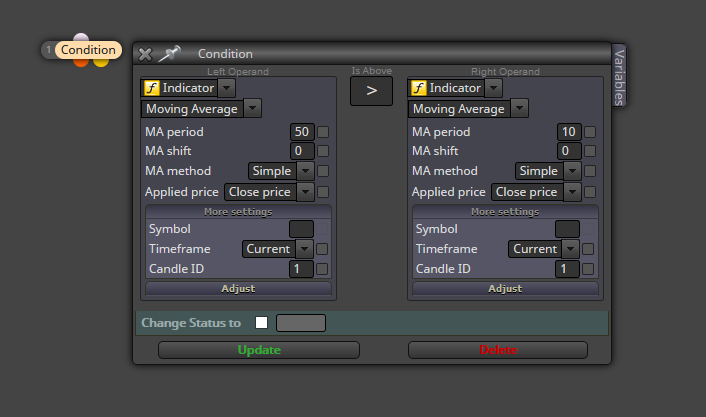Toggle checkbox next to right MA shift

tap(590, 151)
